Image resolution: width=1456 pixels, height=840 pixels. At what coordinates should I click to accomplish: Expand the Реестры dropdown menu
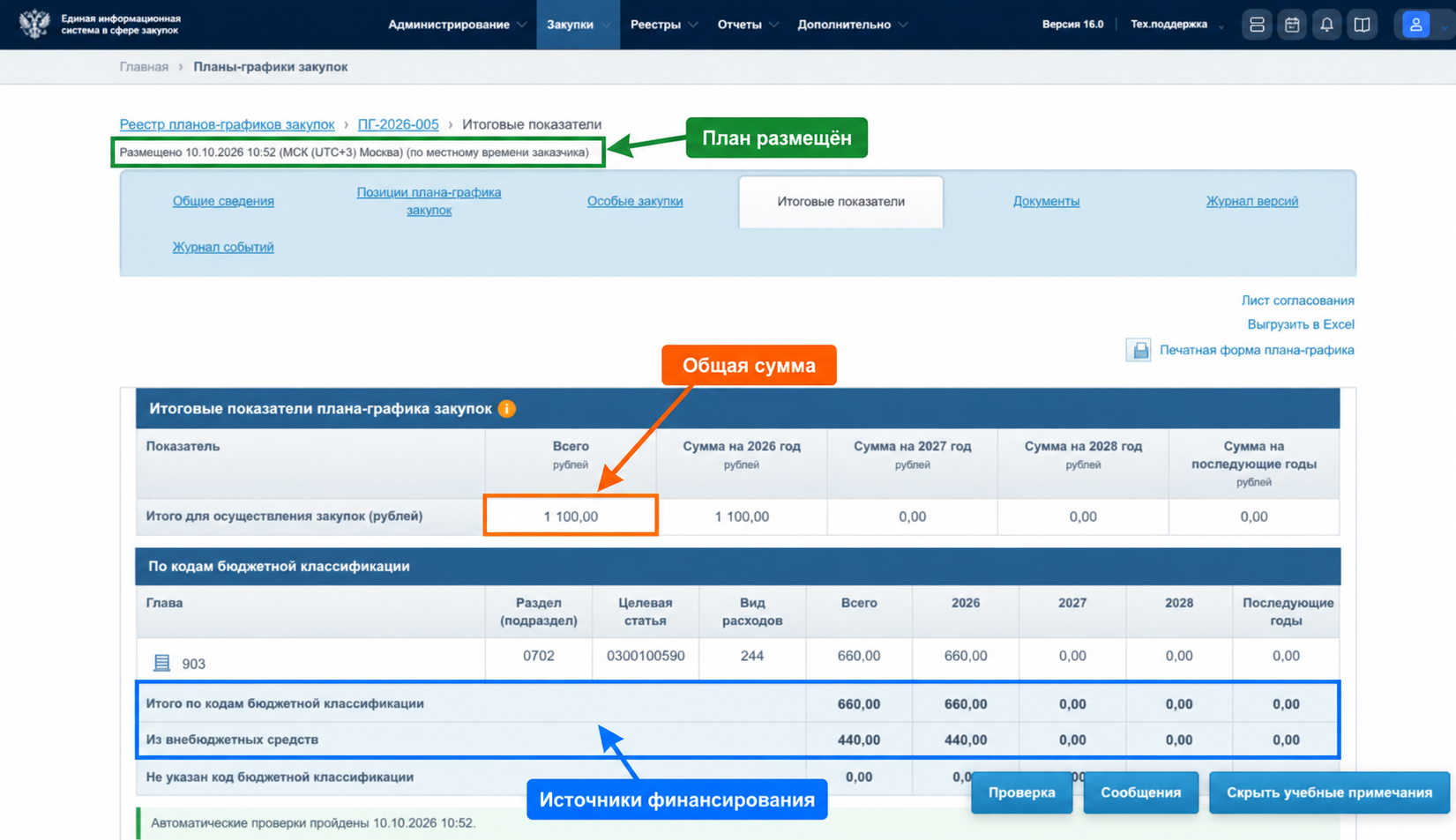point(664,25)
